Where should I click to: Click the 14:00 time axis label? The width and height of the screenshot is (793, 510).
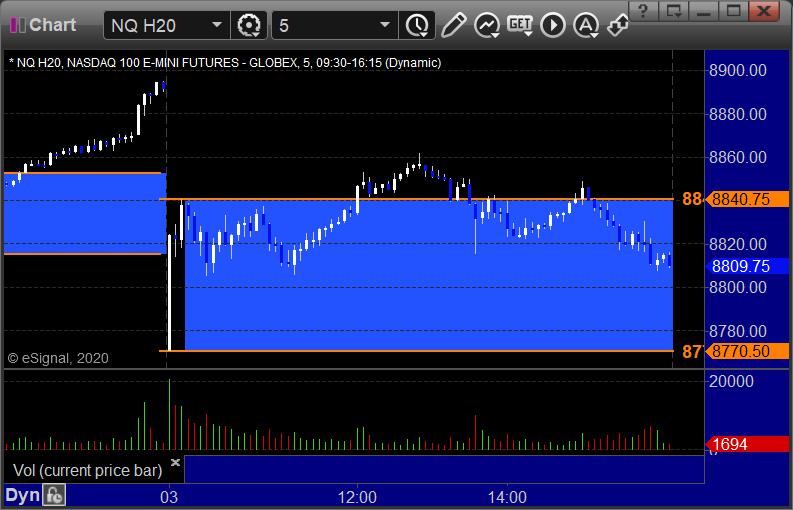507,497
